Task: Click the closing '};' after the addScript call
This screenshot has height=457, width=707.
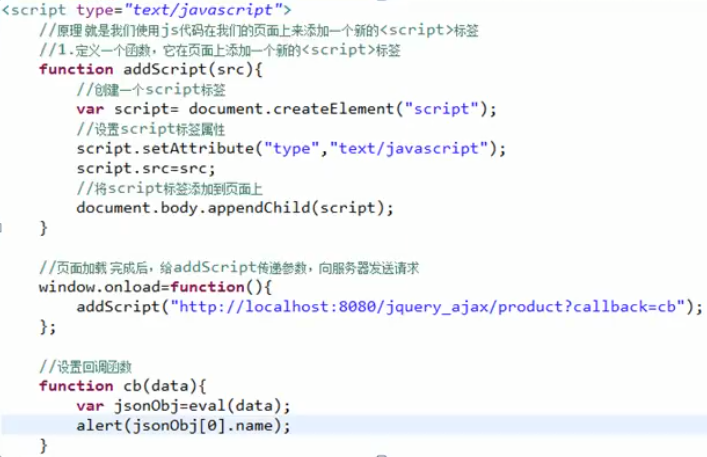Action: (x=48, y=327)
